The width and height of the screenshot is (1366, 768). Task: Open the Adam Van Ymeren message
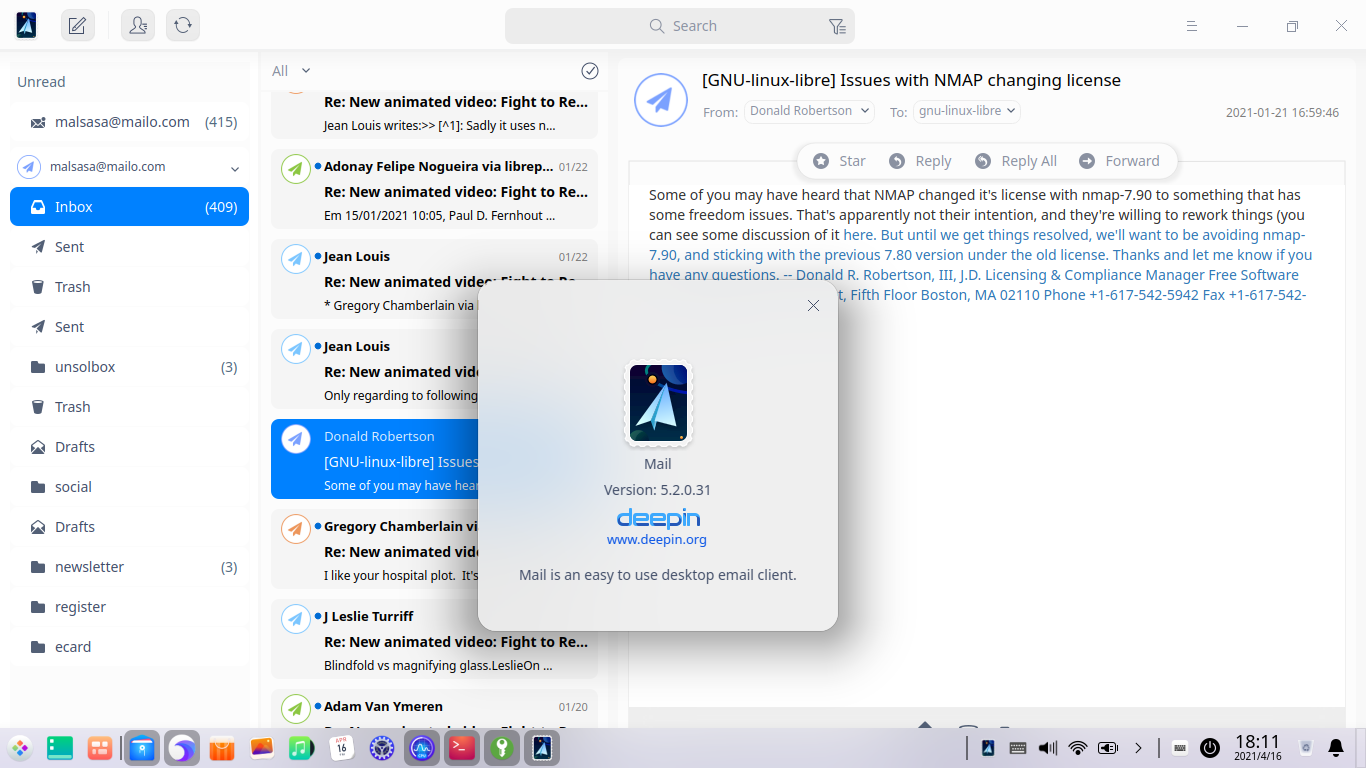434,708
